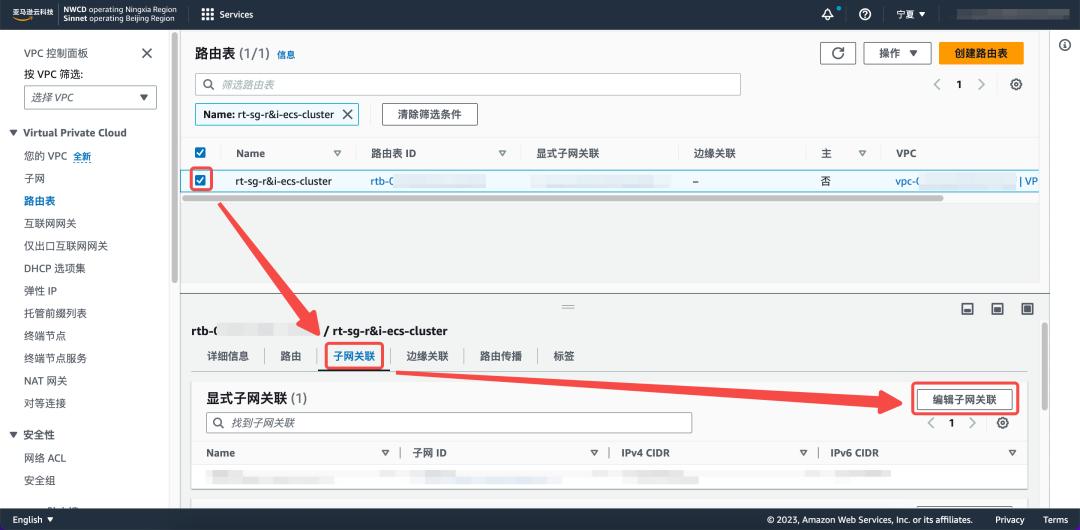The height and width of the screenshot is (530, 1080).
Task: Open 互联网网关 in the sidebar
Action: [50, 223]
